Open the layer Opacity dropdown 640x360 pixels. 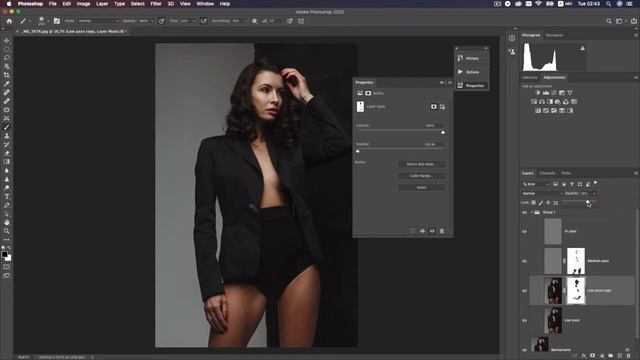click(x=594, y=193)
